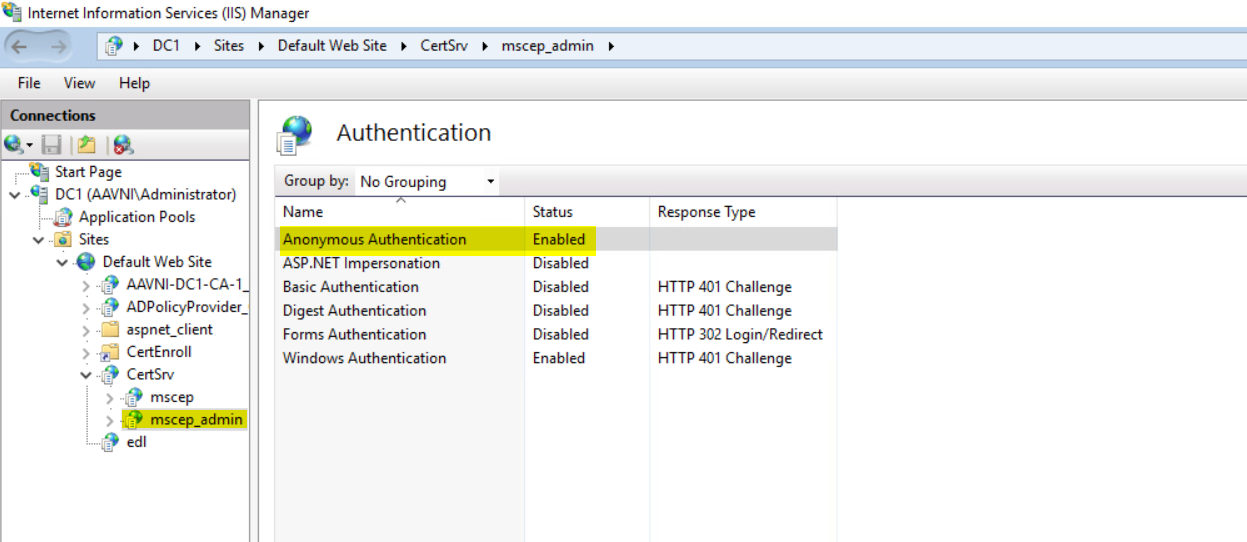Screen dimensions: 1247x542
Task: Select the Windows Authentication row
Action: click(x=364, y=358)
